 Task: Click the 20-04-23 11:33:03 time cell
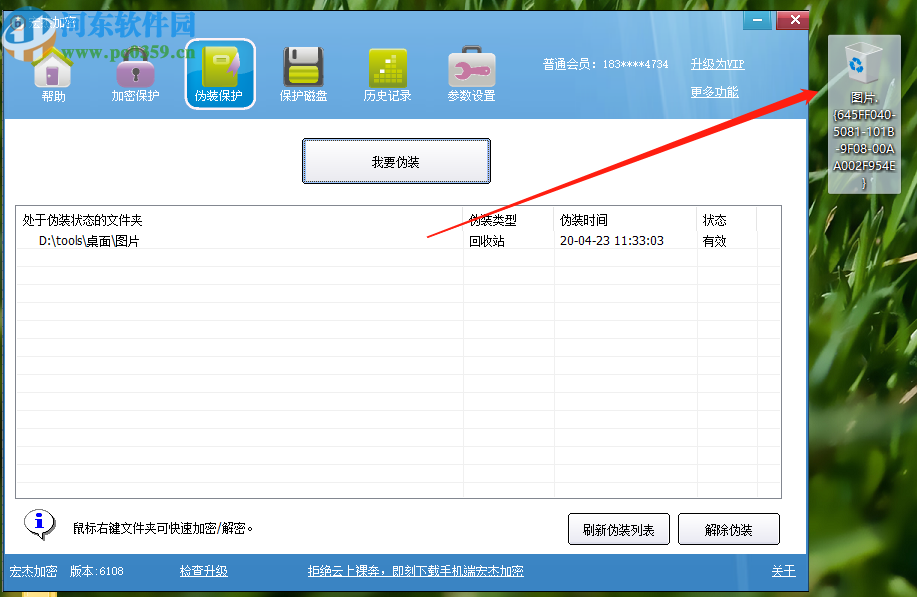point(612,241)
